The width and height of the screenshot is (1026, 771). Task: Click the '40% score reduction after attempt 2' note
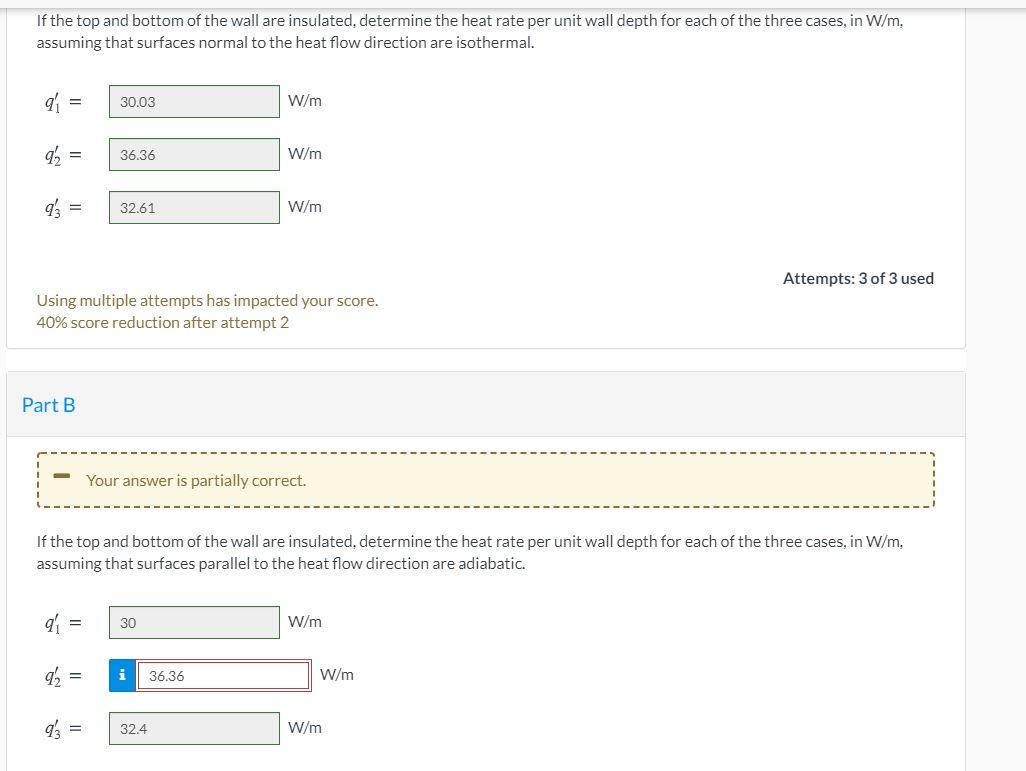coord(162,323)
